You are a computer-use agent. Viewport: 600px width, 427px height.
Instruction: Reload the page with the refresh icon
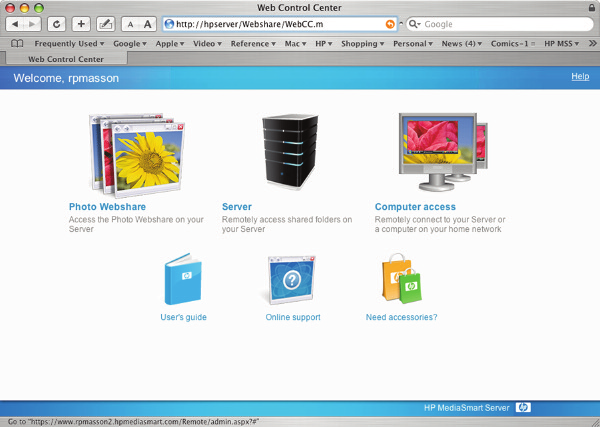[56, 24]
